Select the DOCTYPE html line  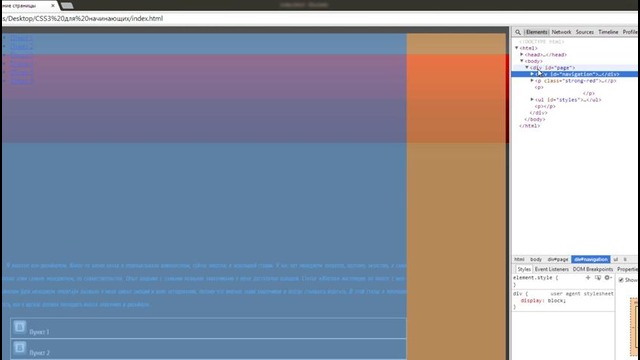542,42
